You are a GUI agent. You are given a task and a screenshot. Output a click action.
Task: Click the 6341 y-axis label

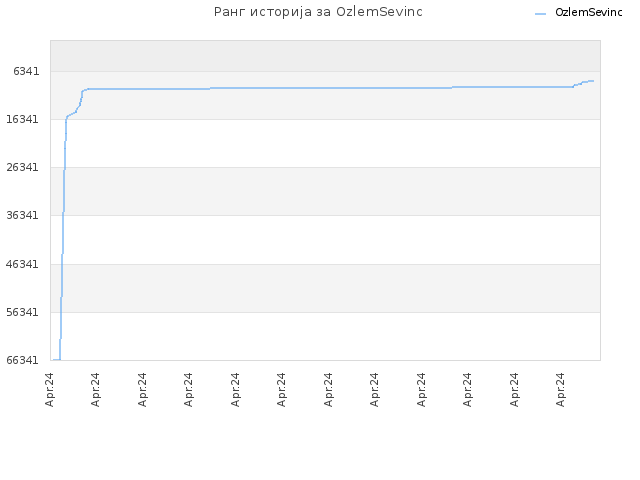(26, 71)
